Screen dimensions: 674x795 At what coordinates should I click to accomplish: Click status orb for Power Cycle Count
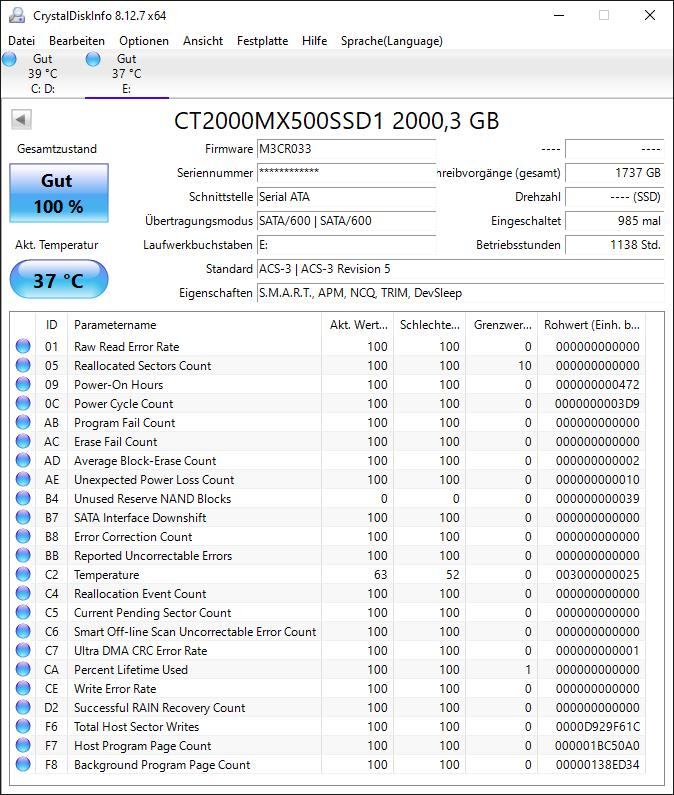23,403
